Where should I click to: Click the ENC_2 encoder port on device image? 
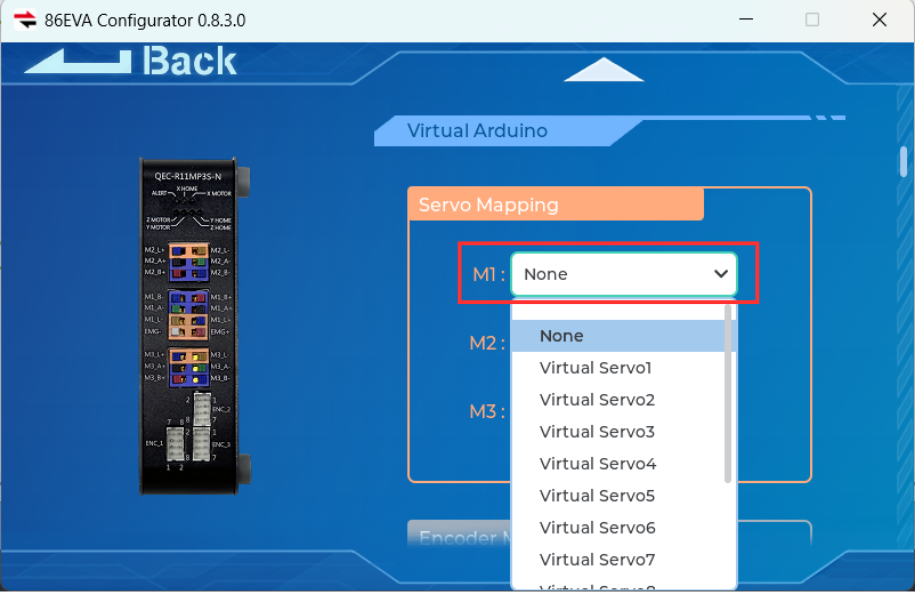click(202, 409)
